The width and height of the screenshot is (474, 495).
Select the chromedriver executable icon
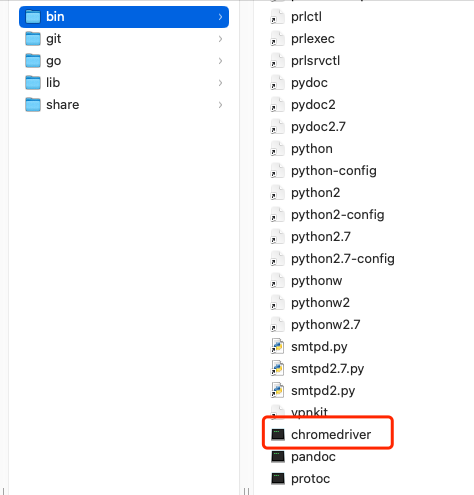pos(278,434)
